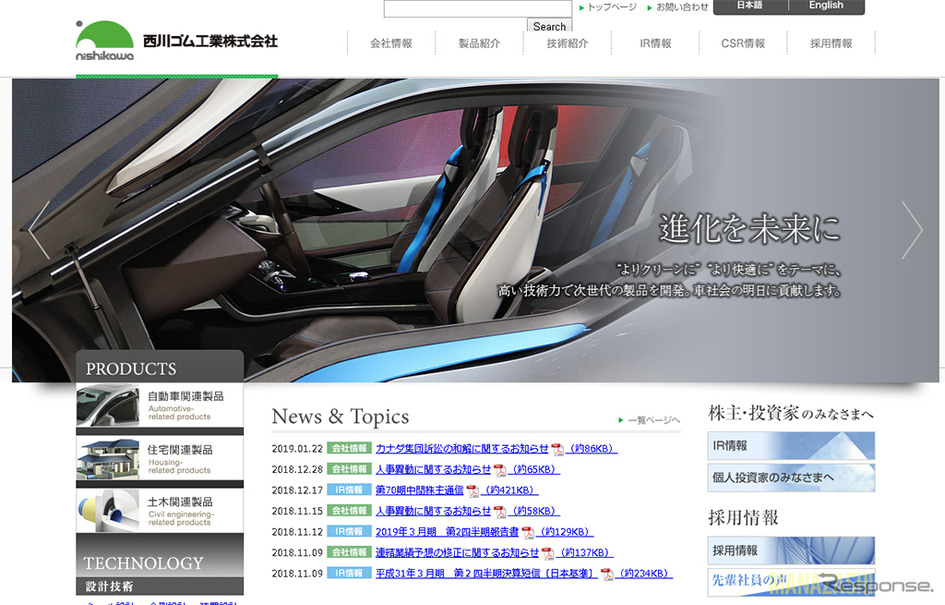945x605 pixels.
Task: Click the (約421KB) file size link
Action: [511, 491]
